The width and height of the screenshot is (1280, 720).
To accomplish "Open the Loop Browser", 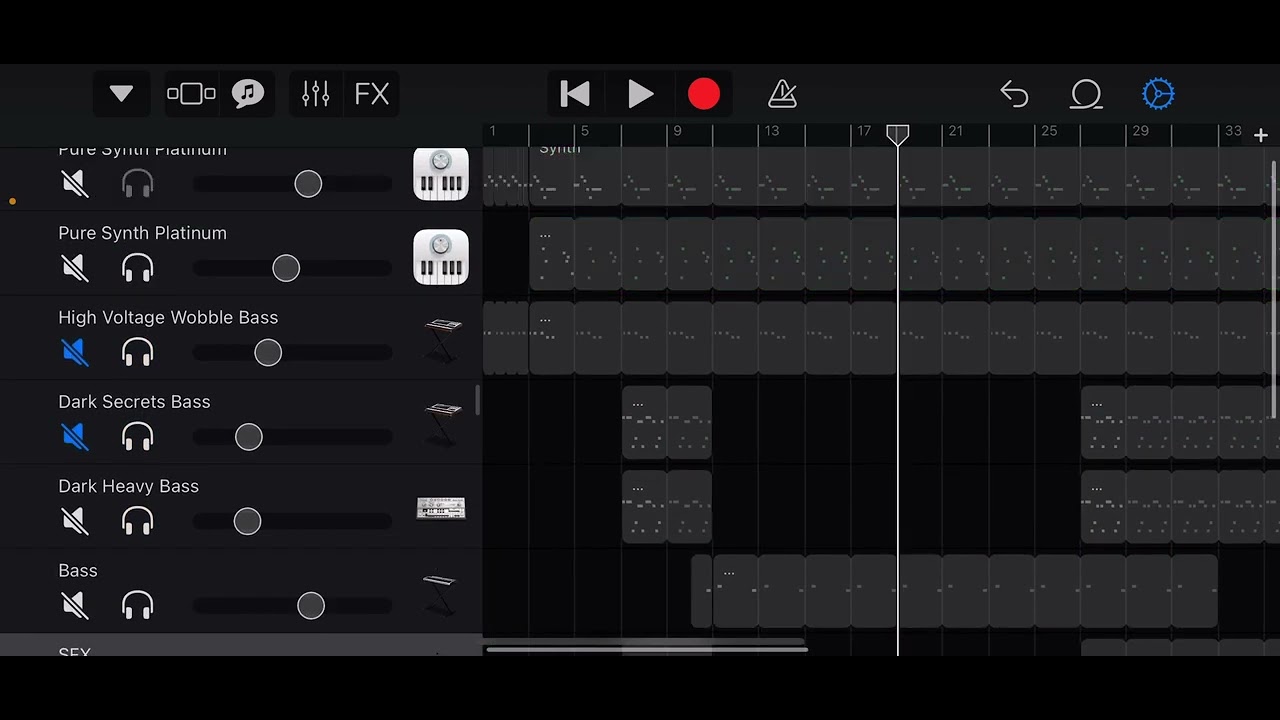I will (1086, 94).
